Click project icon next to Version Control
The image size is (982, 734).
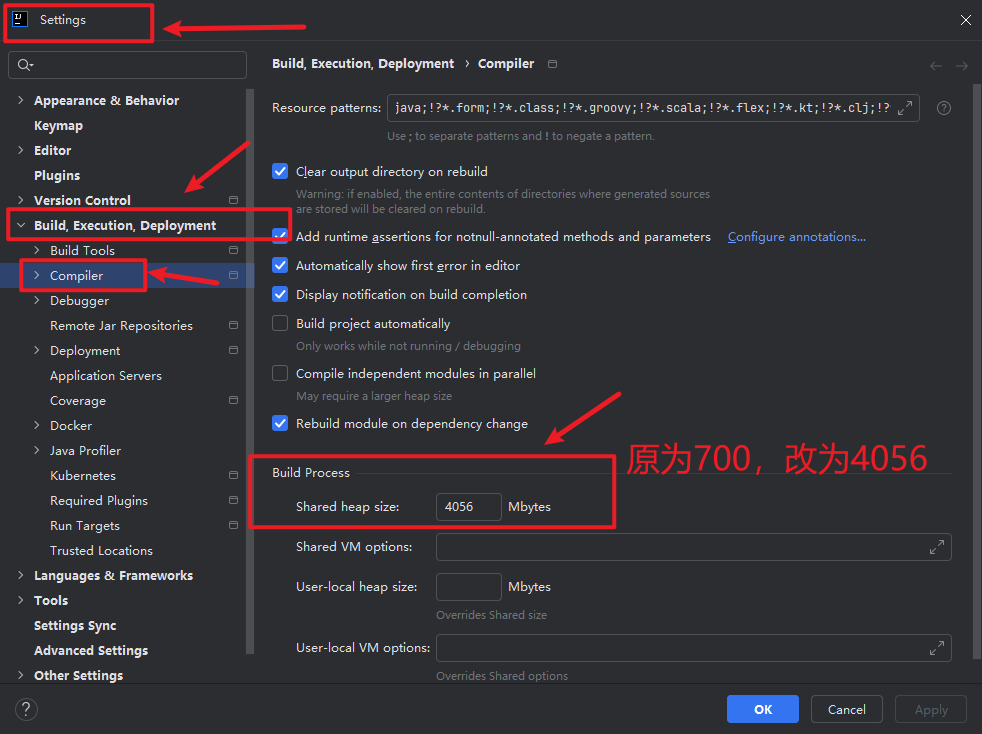click(x=234, y=200)
